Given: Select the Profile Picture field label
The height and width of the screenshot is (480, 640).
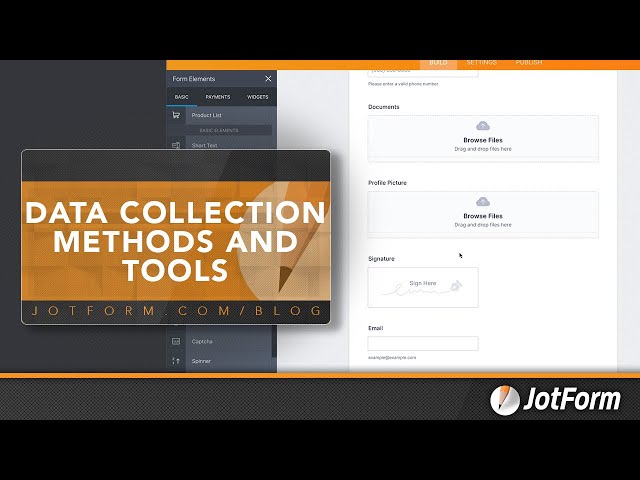Looking at the screenshot, I should click(387, 183).
